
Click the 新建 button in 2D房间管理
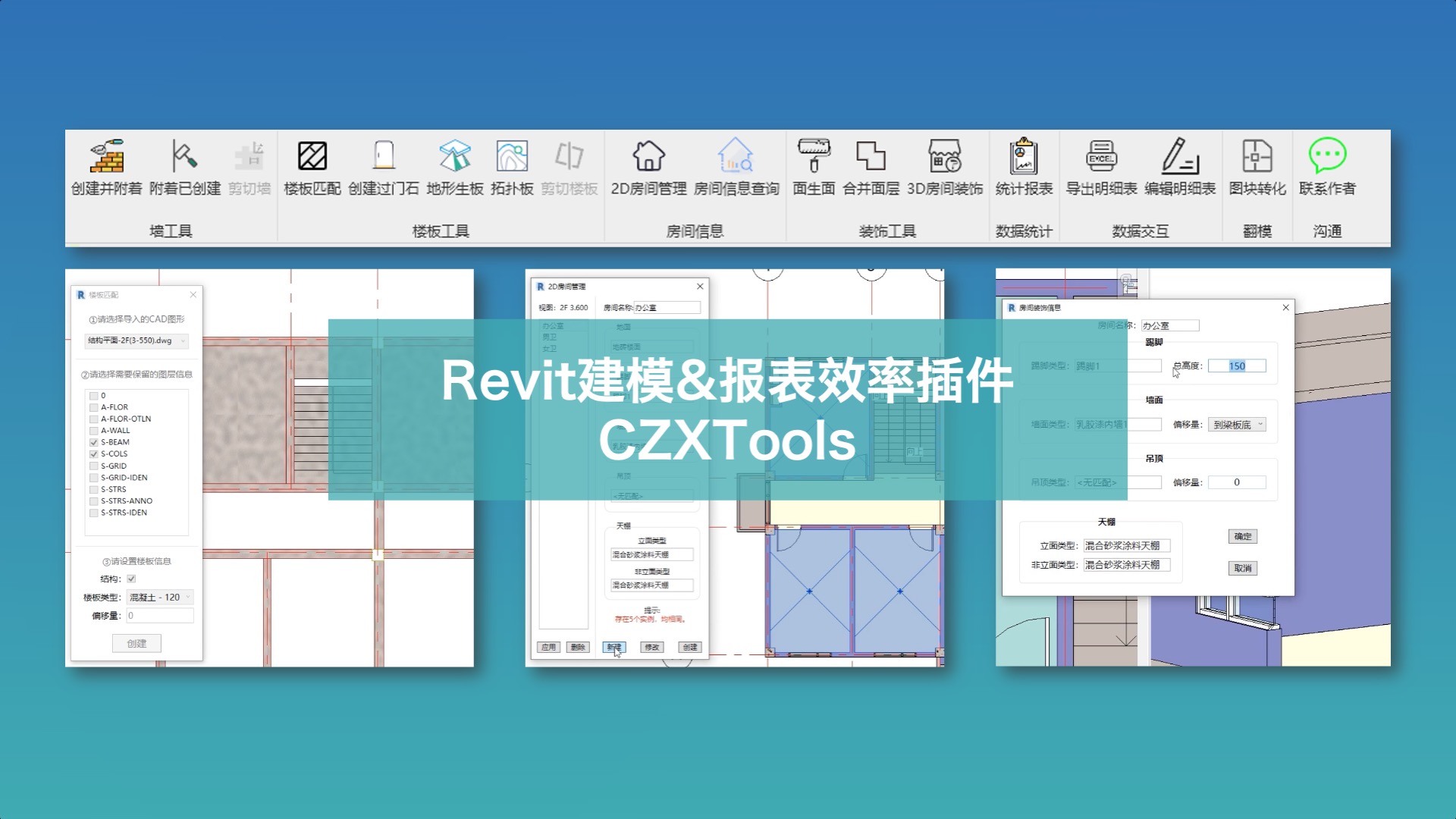[x=613, y=647]
